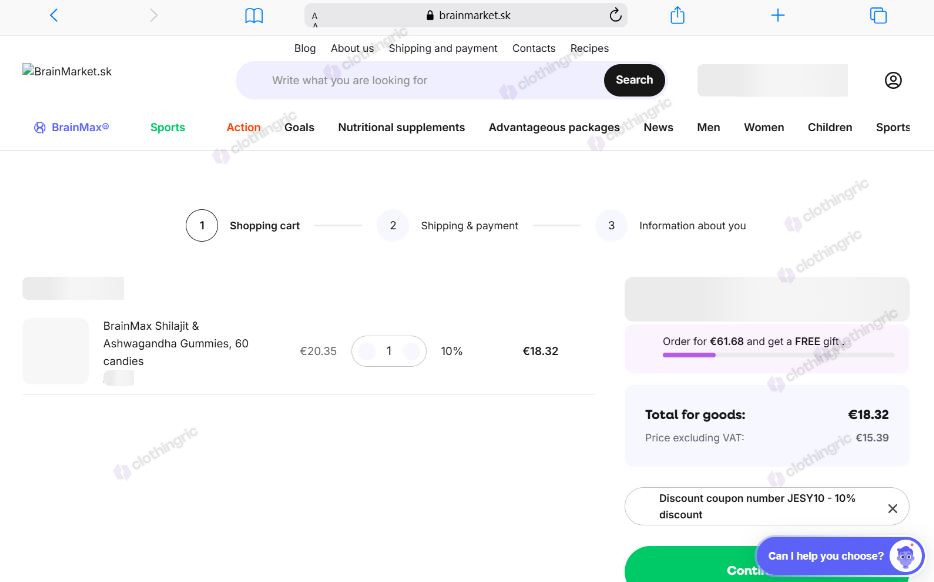This screenshot has height=582, width=934.
Task: Click the original price €20.35
Action: coord(318,351)
